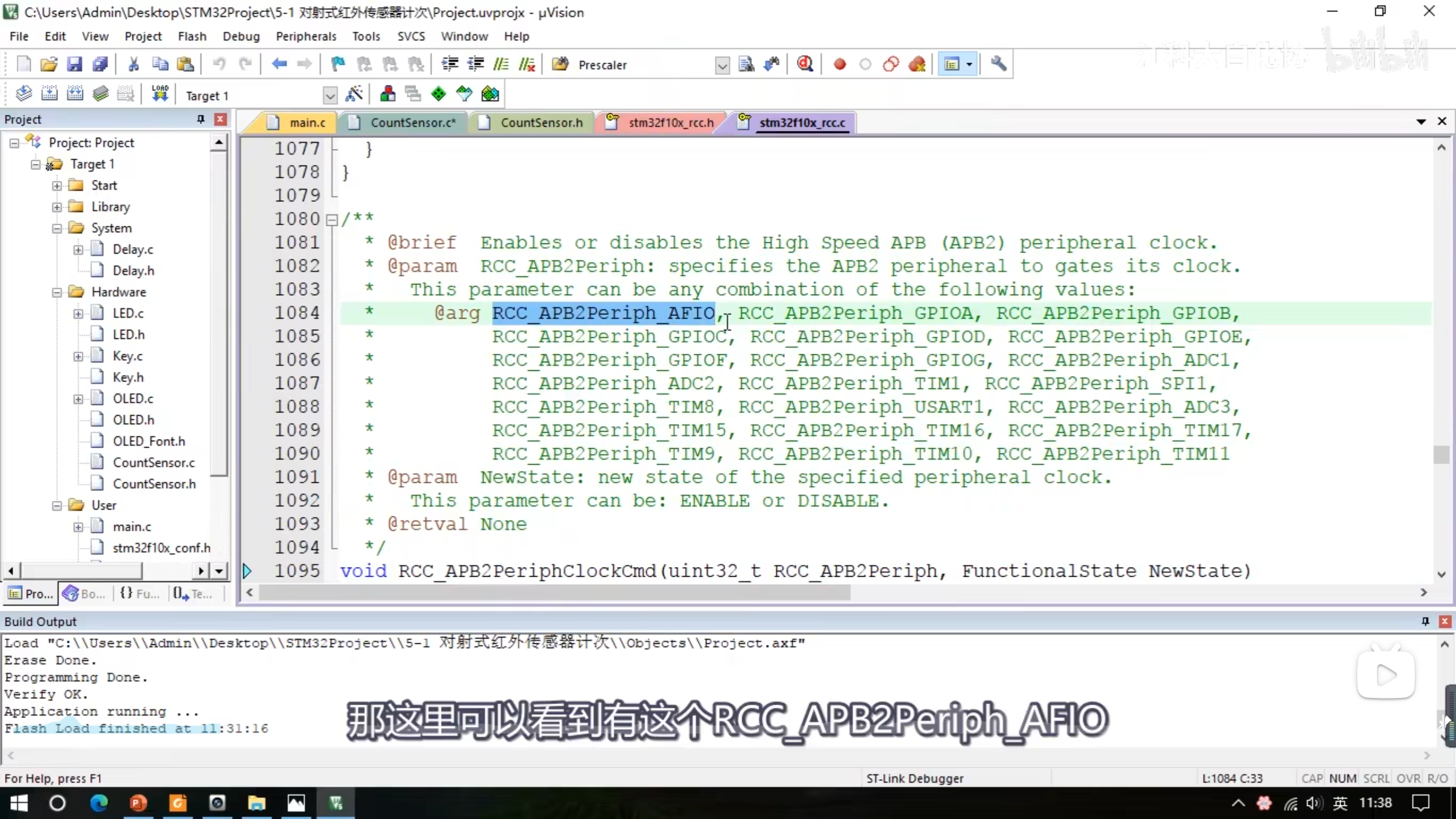Insert breakpoint with red circle icon

click(x=839, y=64)
